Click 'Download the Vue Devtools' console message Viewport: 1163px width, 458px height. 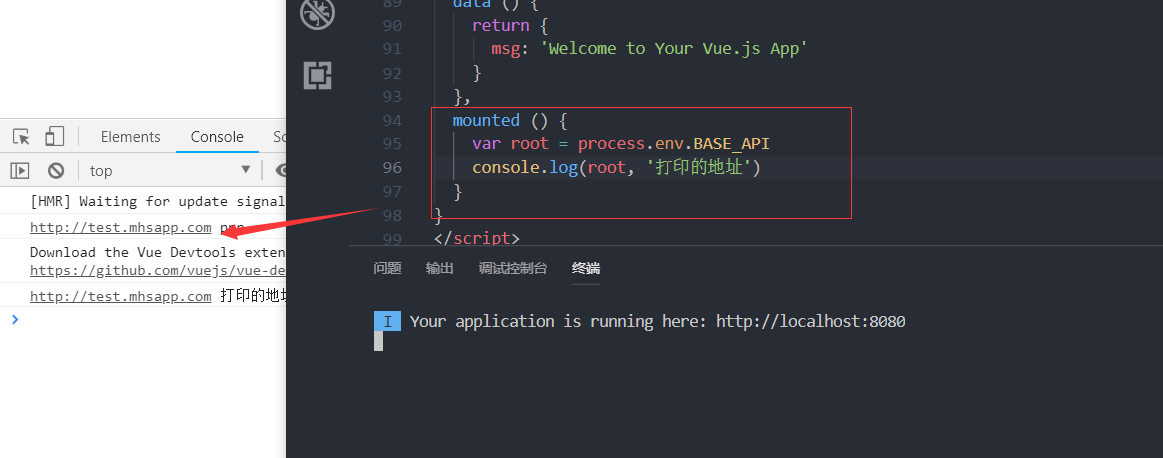(x=157, y=252)
